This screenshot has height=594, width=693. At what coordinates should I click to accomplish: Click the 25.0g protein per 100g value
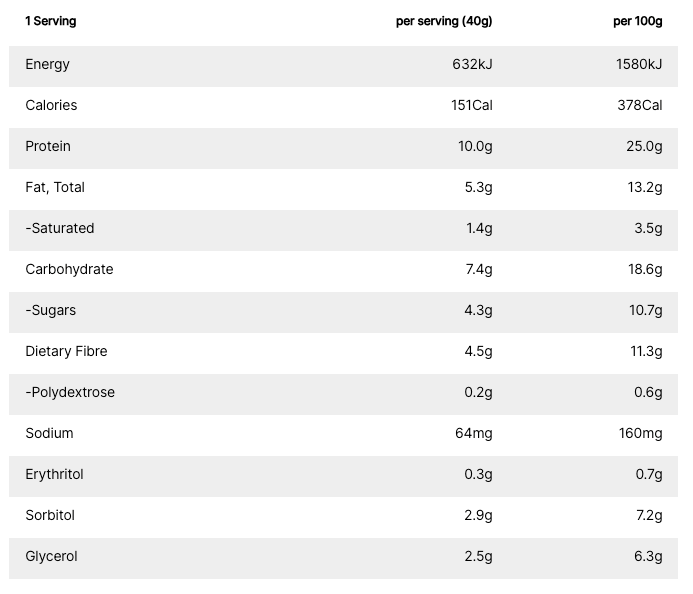(644, 146)
